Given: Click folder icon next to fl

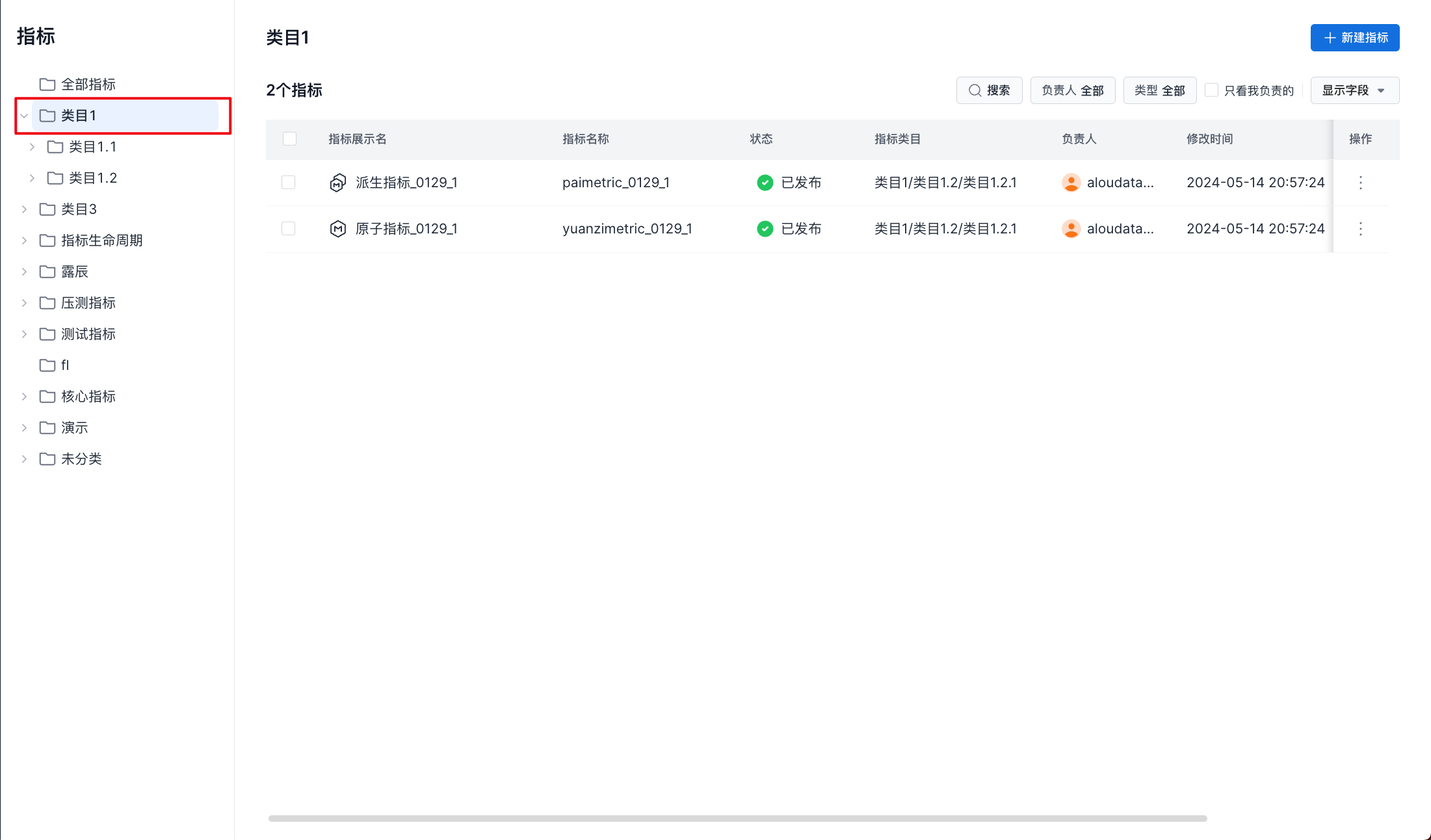Looking at the screenshot, I should coord(47,365).
